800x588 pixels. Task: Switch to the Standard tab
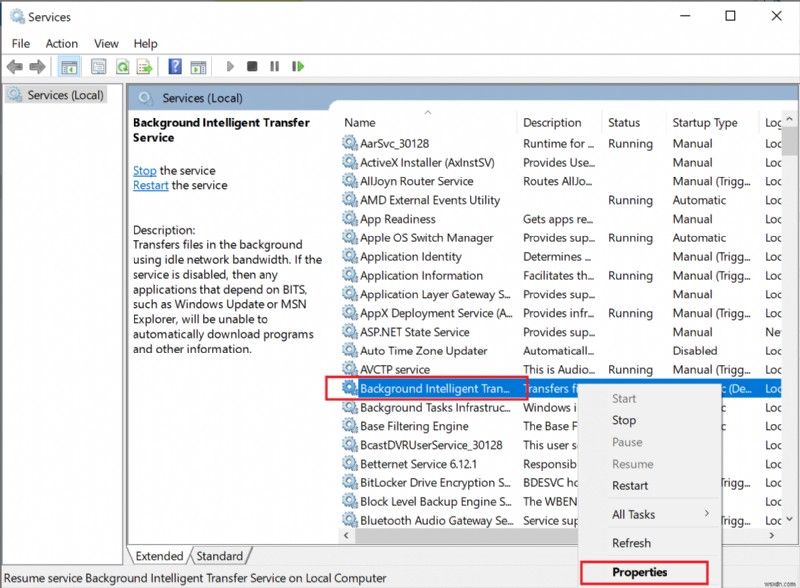click(x=219, y=555)
